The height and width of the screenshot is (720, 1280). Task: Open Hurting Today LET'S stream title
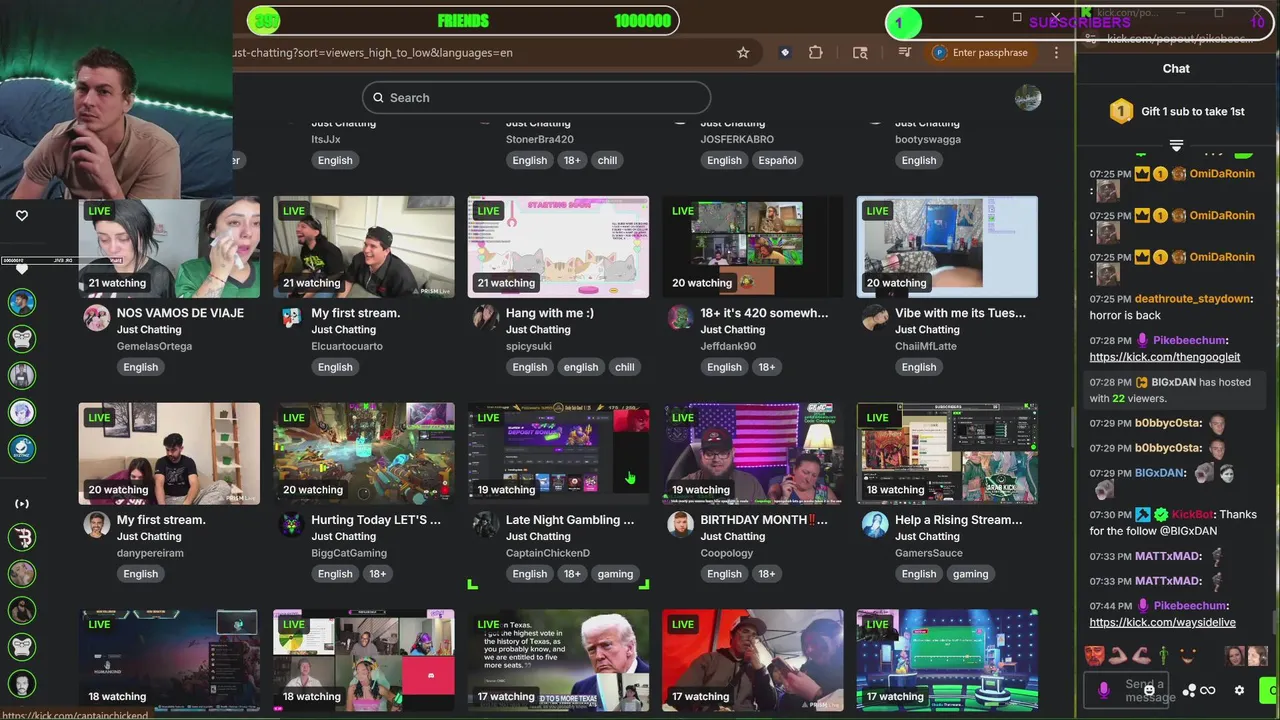(x=376, y=520)
